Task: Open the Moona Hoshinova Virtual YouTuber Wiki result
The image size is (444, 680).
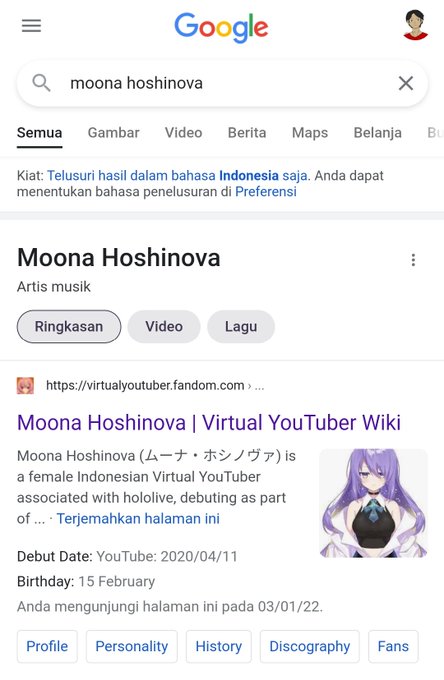Action: pyautogui.click(x=209, y=422)
